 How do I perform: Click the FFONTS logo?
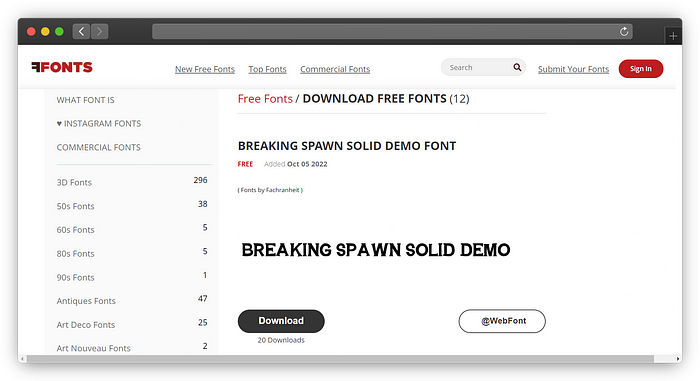click(x=62, y=67)
